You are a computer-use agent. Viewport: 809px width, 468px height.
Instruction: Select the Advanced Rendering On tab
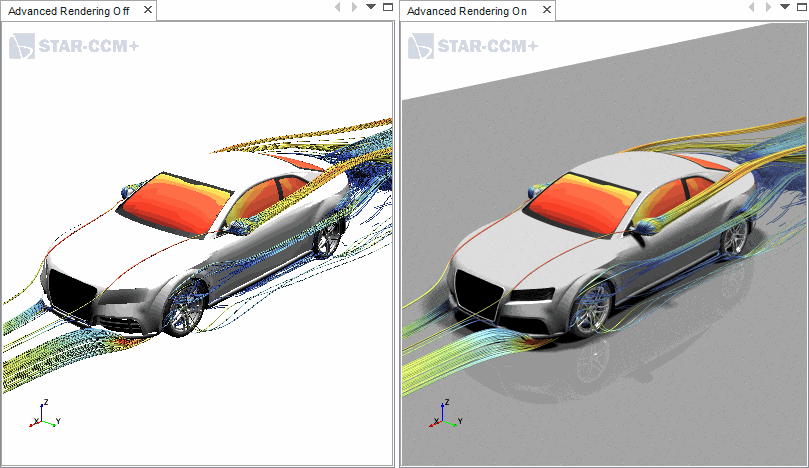coord(467,10)
